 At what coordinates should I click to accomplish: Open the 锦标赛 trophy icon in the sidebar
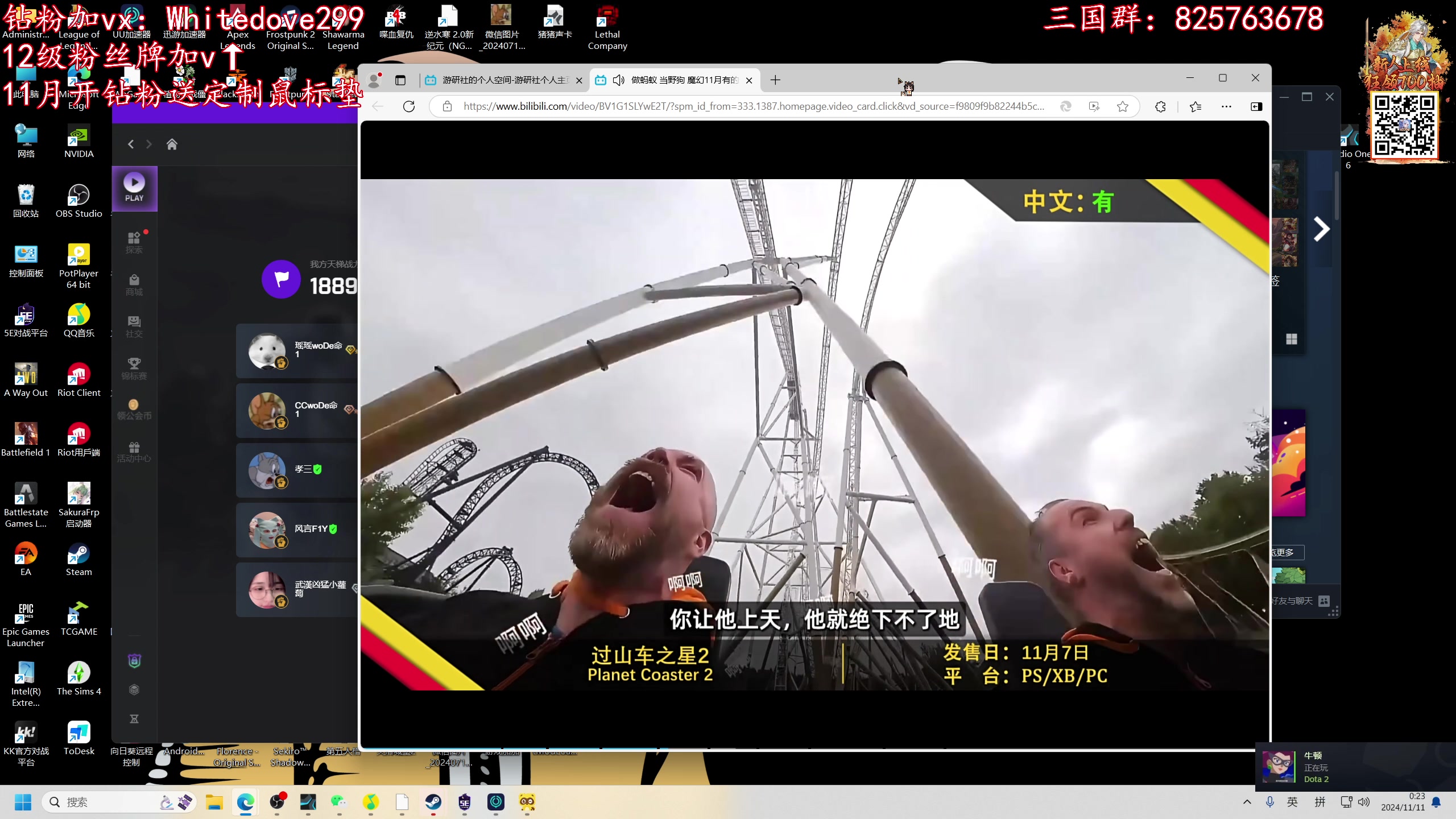(134, 369)
